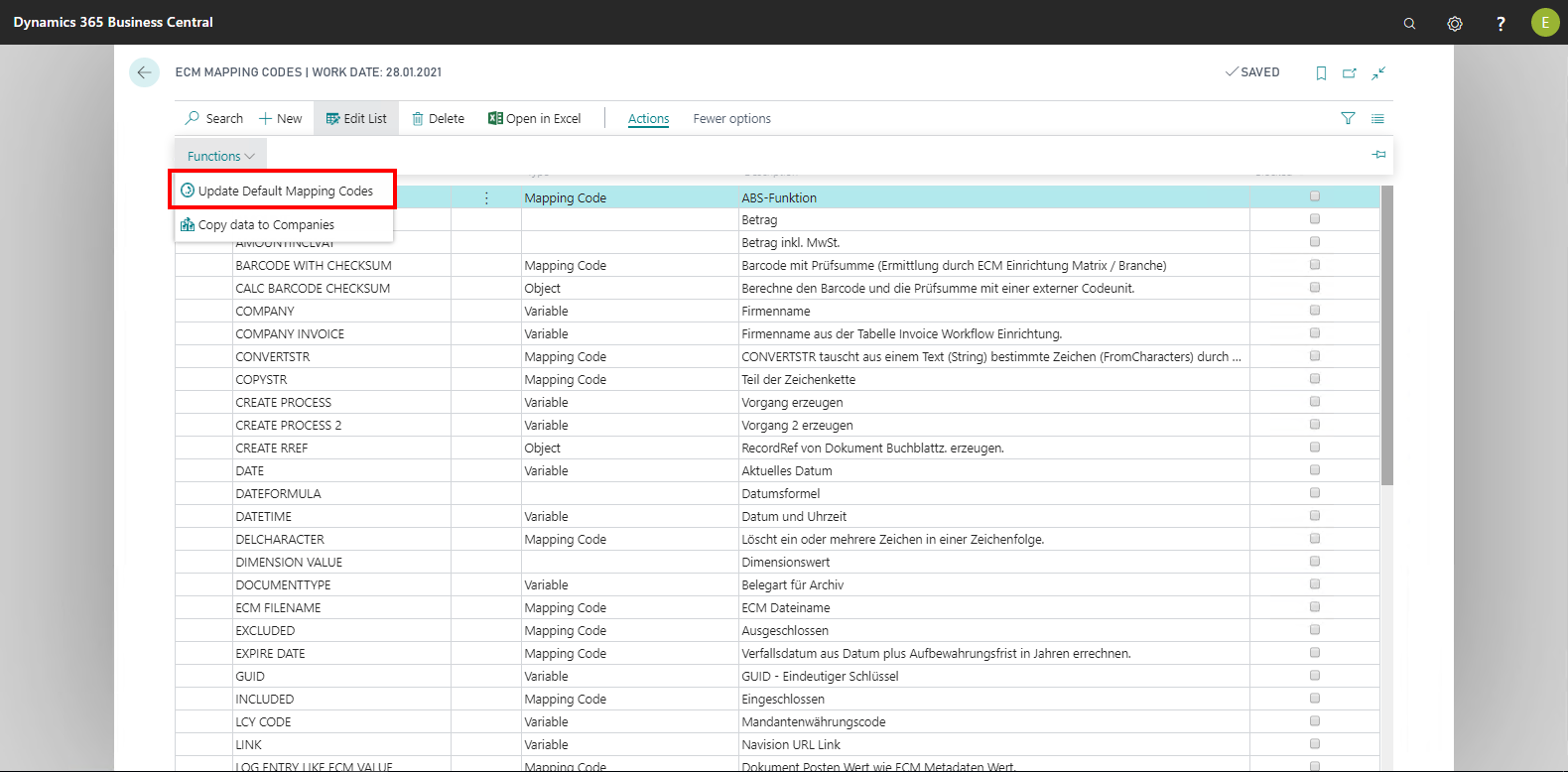
Task: Click the help question mark icon
Action: coord(1501,23)
